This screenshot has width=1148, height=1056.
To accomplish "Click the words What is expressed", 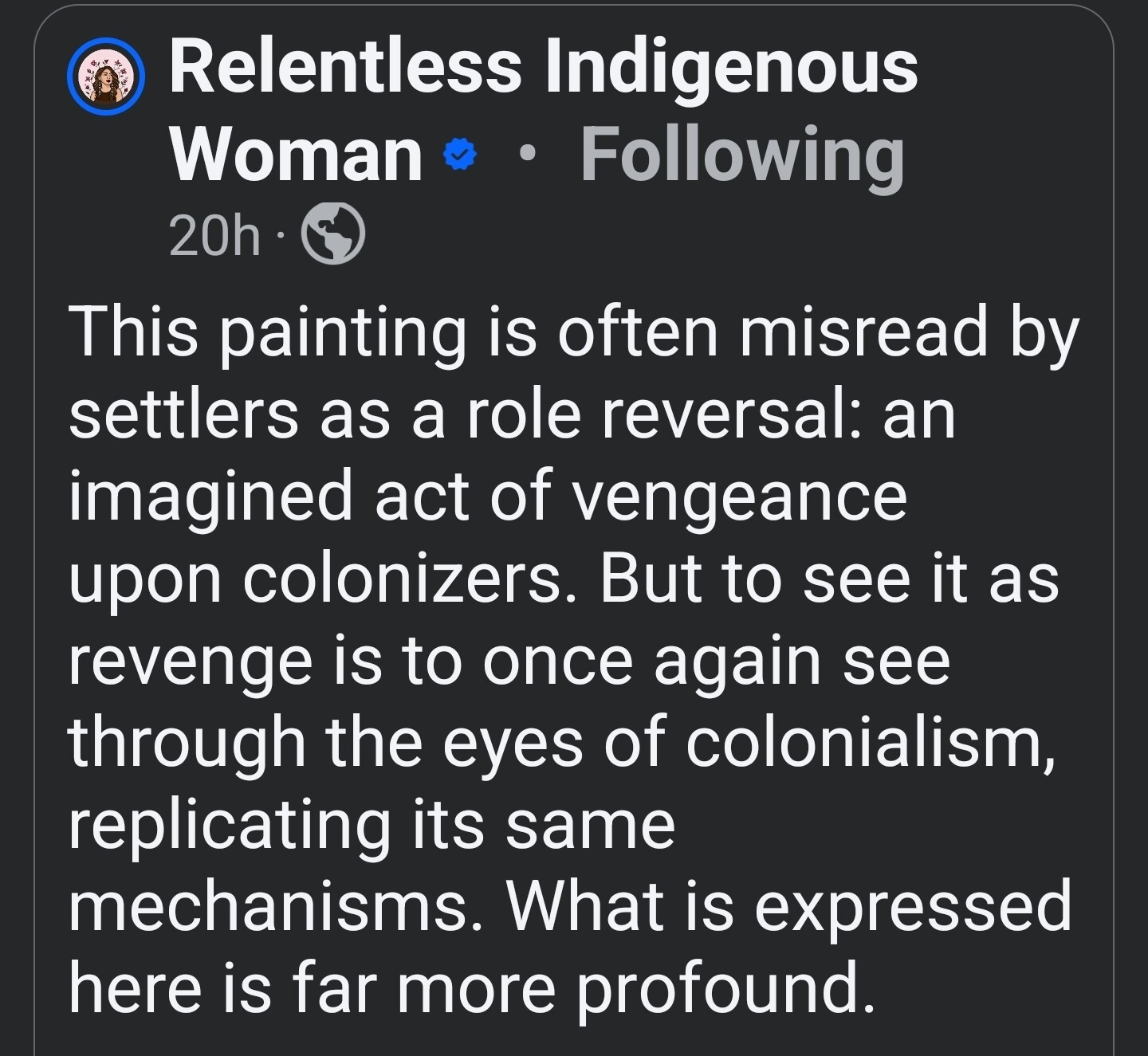I will 788,909.
